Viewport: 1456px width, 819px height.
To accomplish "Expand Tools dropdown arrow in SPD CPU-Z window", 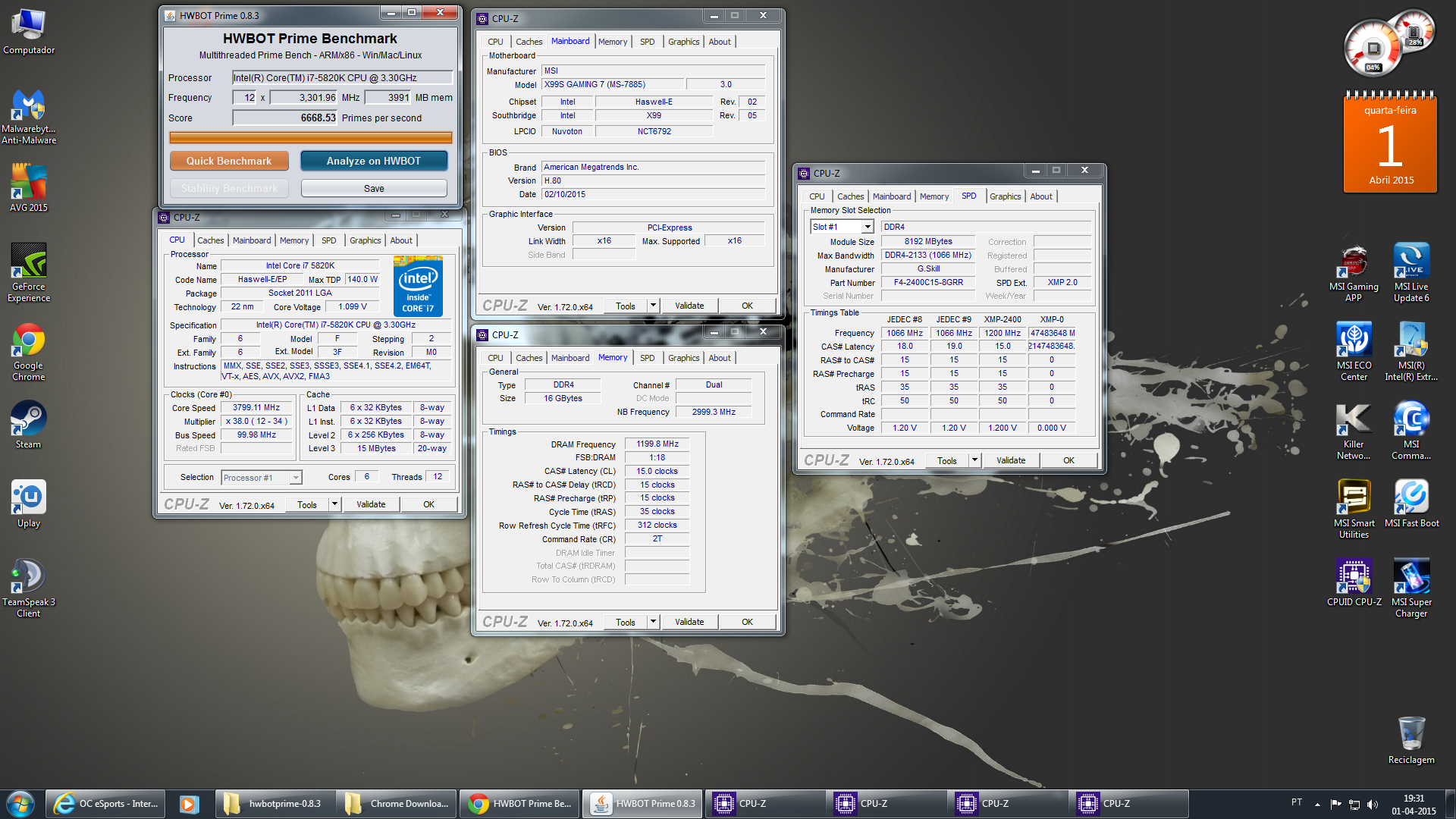I will tap(974, 460).
